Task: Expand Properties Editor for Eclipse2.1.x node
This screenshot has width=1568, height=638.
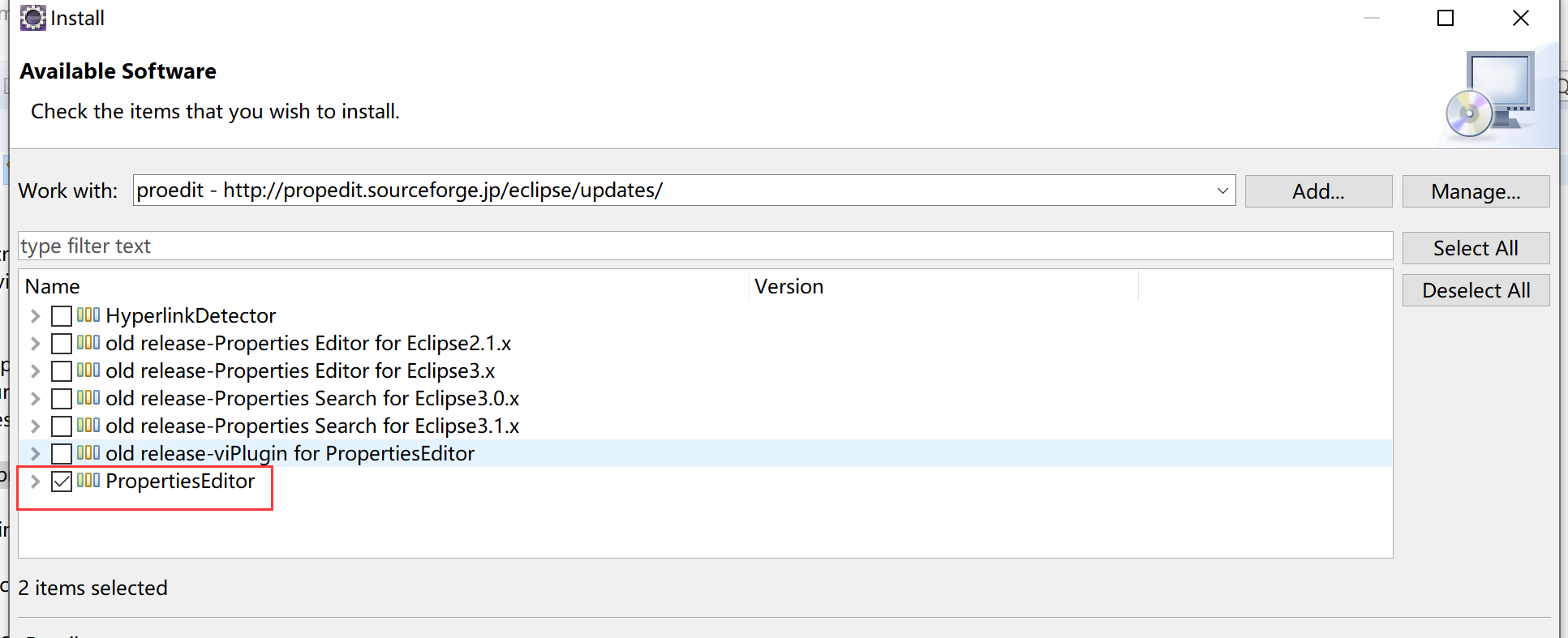Action: click(35, 344)
